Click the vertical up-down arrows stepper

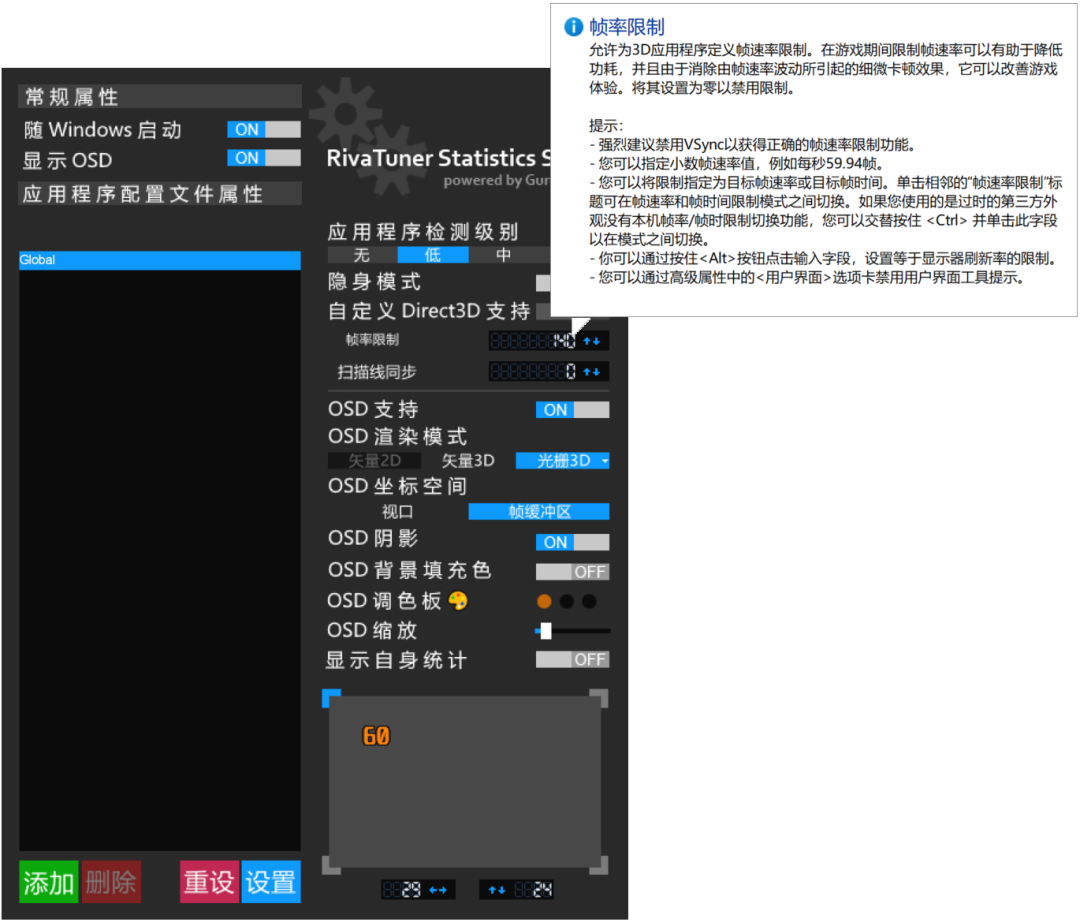click(497, 890)
